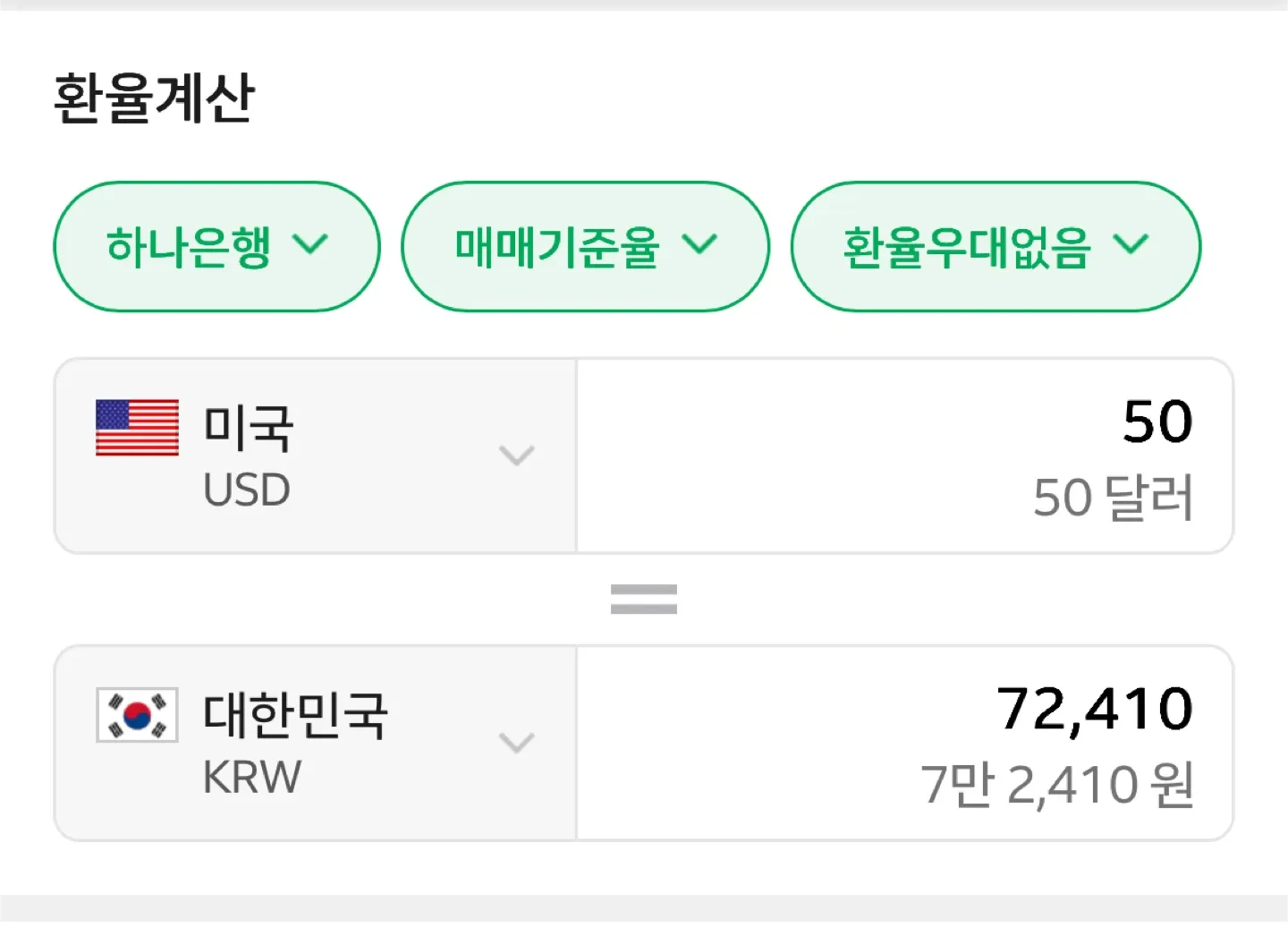This screenshot has height=928, width=1288.
Task: Click the chevron next to 환율우대없음
Action: [1131, 244]
